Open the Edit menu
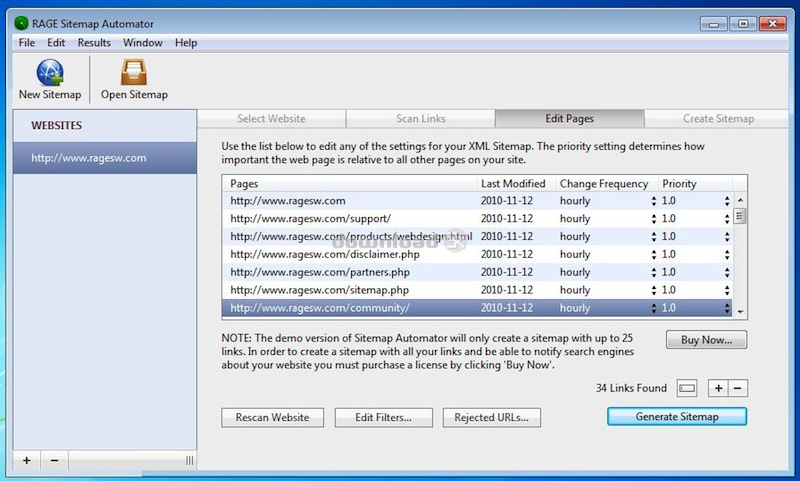The width and height of the screenshot is (800, 481). [56, 43]
